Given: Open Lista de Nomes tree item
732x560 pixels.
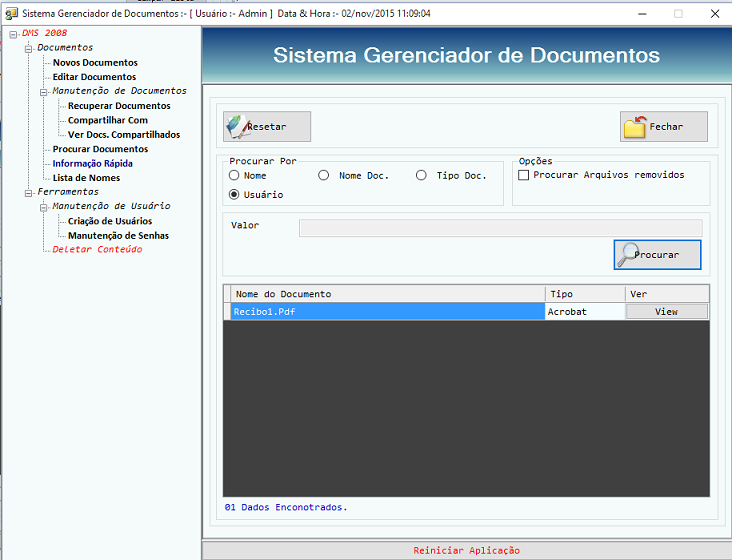Looking at the screenshot, I should pos(86,178).
